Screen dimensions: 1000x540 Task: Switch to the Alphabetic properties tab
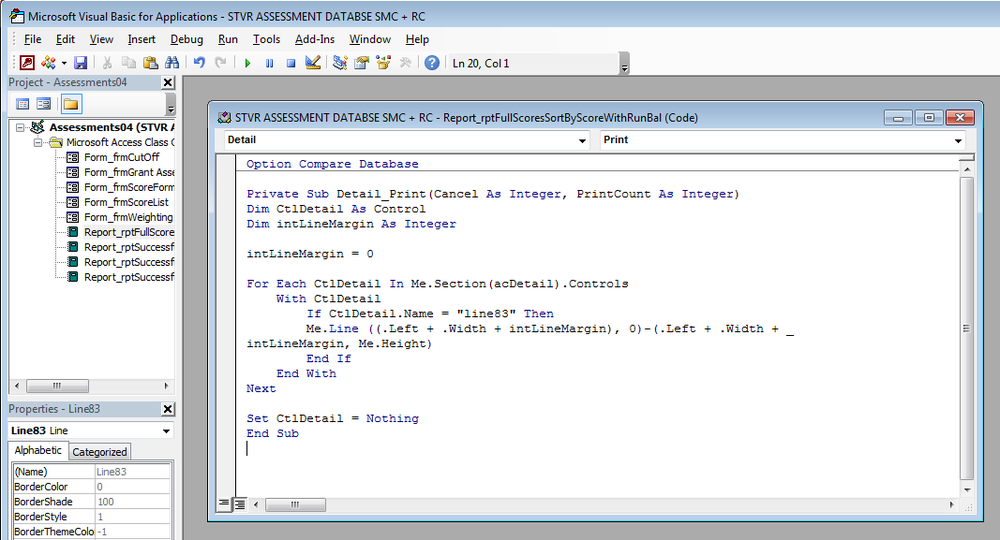38,450
